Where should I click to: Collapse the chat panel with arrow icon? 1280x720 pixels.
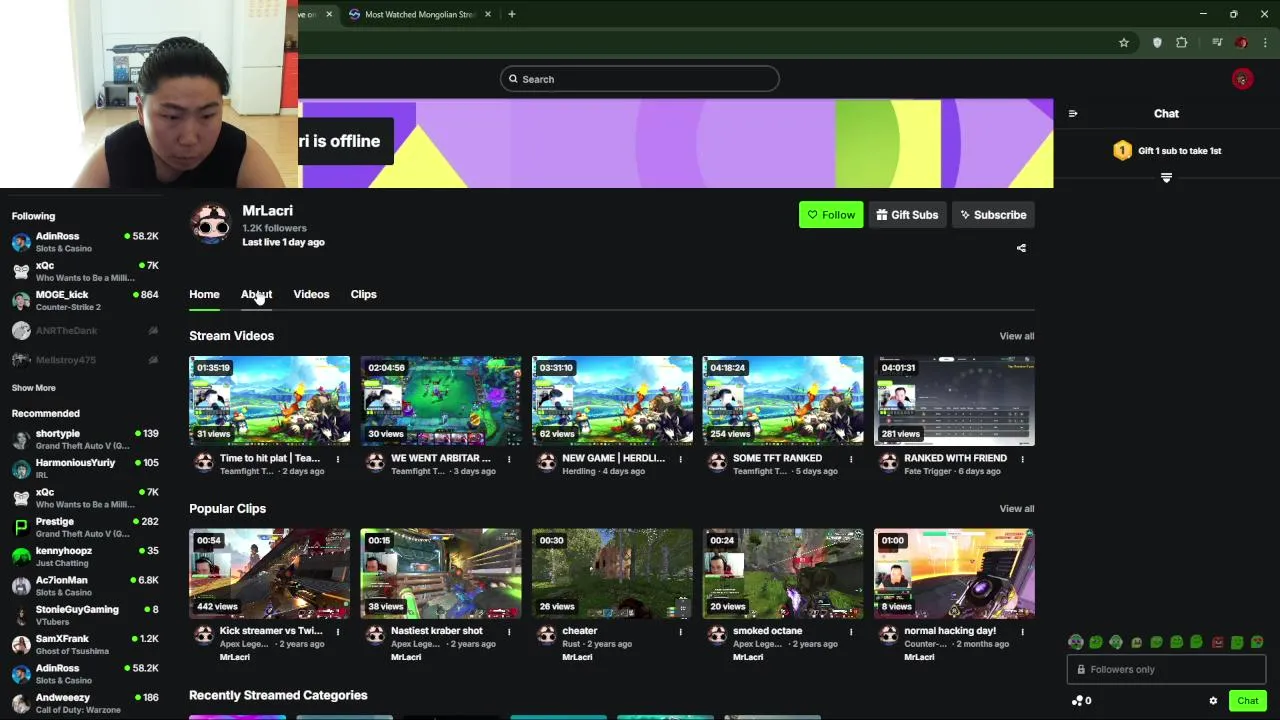click(x=1073, y=114)
